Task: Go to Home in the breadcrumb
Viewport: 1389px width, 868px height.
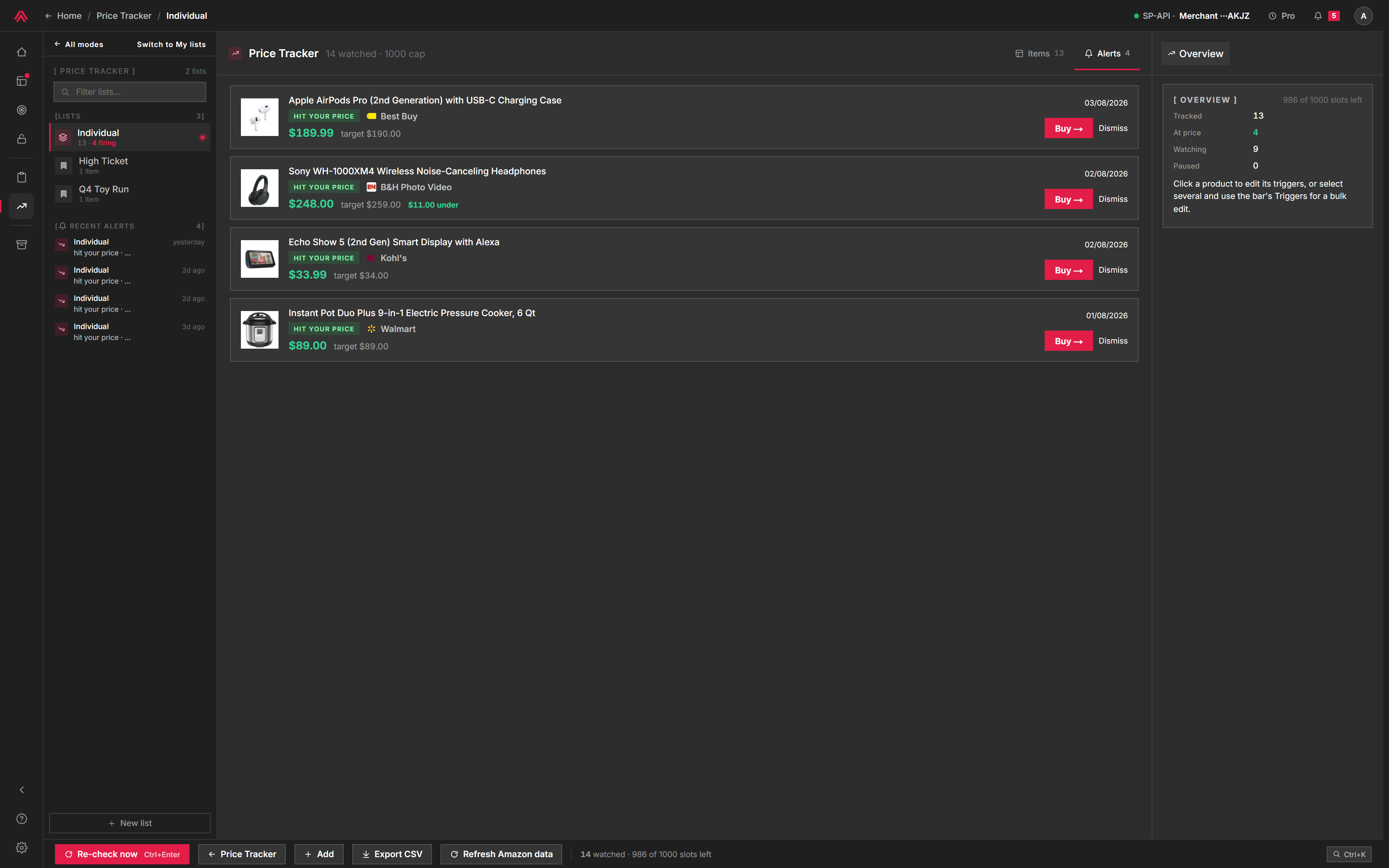Action: coord(69,16)
